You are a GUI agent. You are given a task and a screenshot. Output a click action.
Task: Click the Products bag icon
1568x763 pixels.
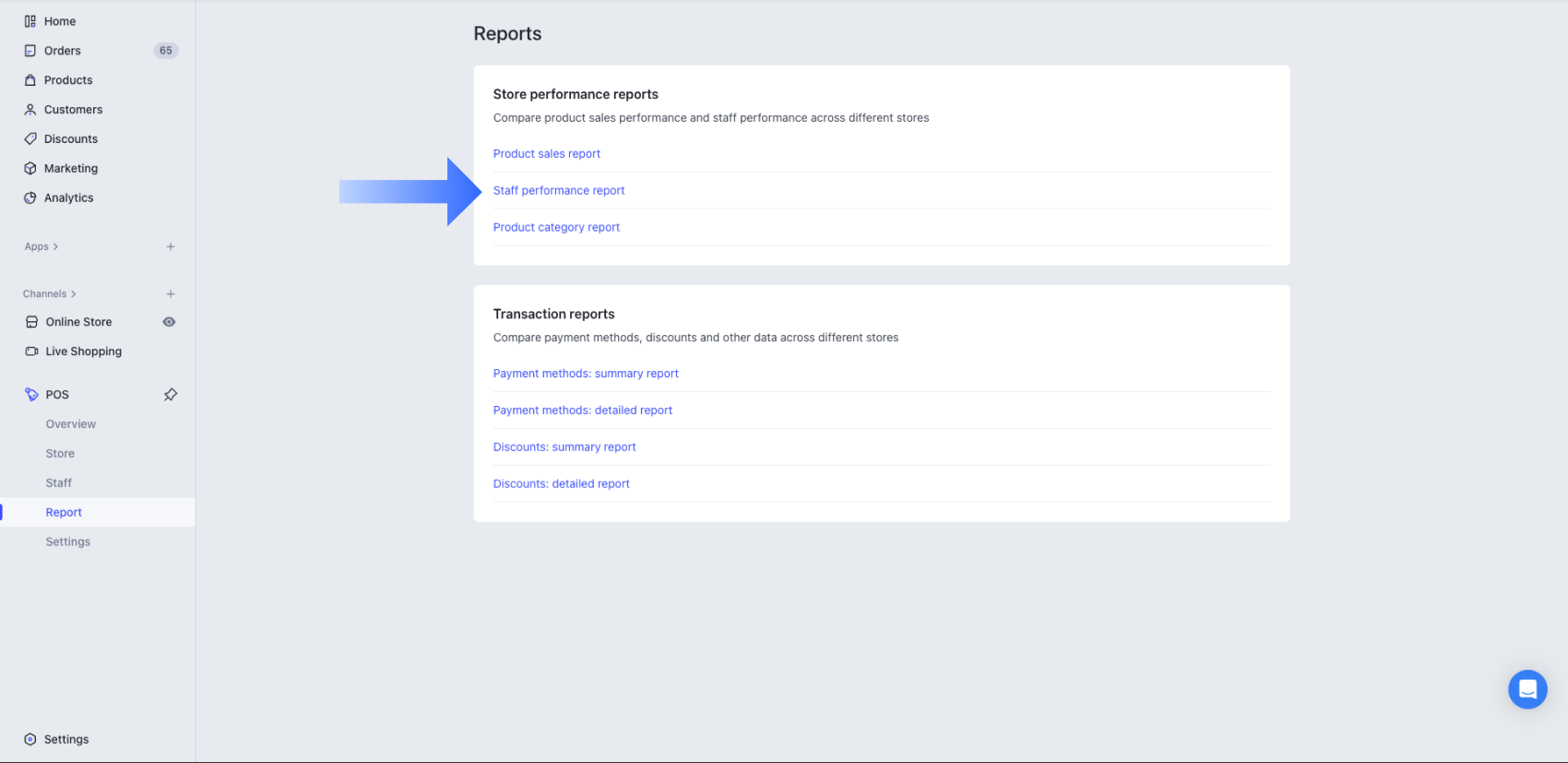click(x=30, y=80)
